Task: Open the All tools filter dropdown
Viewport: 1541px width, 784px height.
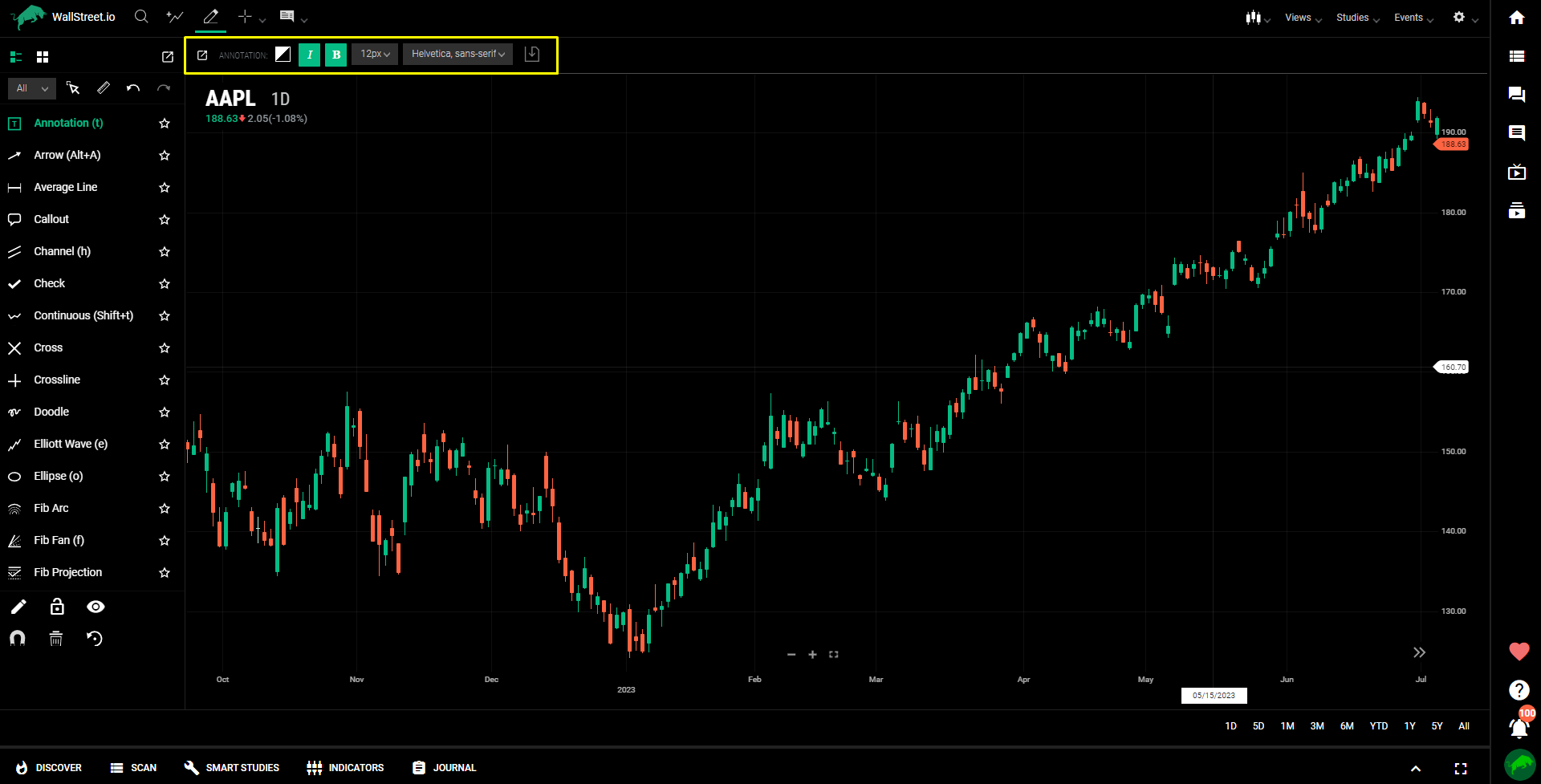Action: point(32,88)
